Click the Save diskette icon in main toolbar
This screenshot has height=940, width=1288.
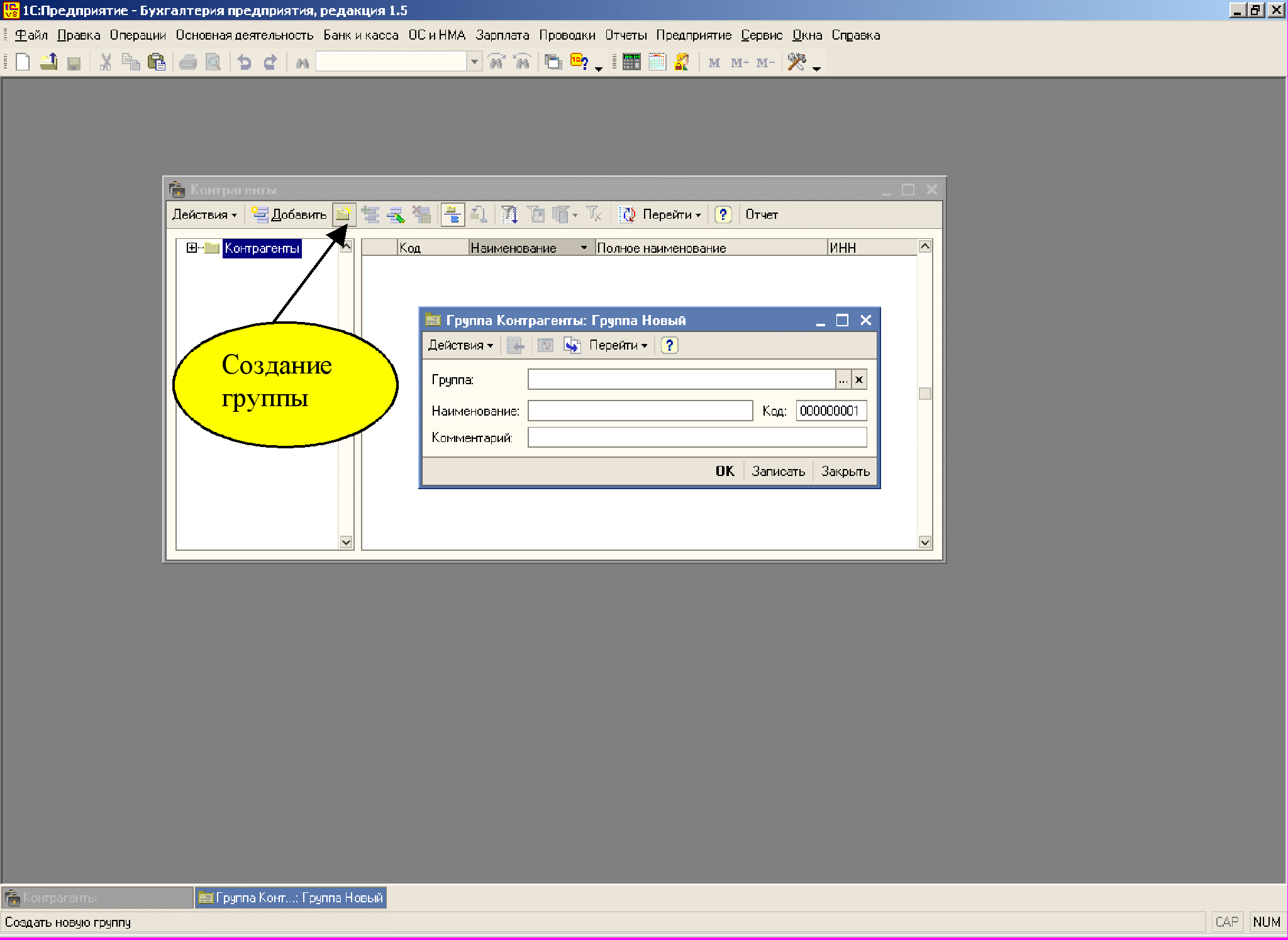74,63
